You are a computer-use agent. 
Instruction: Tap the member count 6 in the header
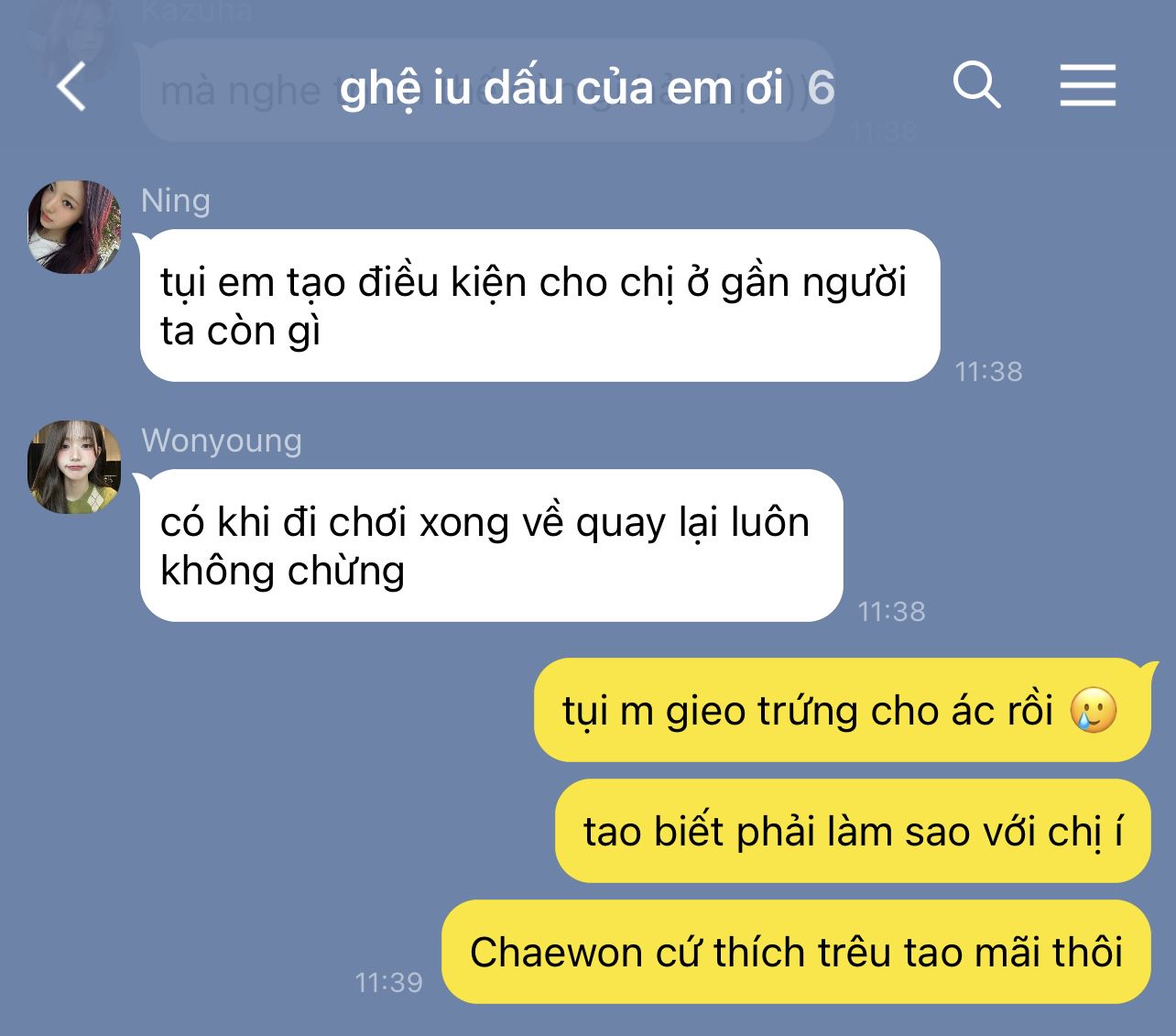[822, 88]
